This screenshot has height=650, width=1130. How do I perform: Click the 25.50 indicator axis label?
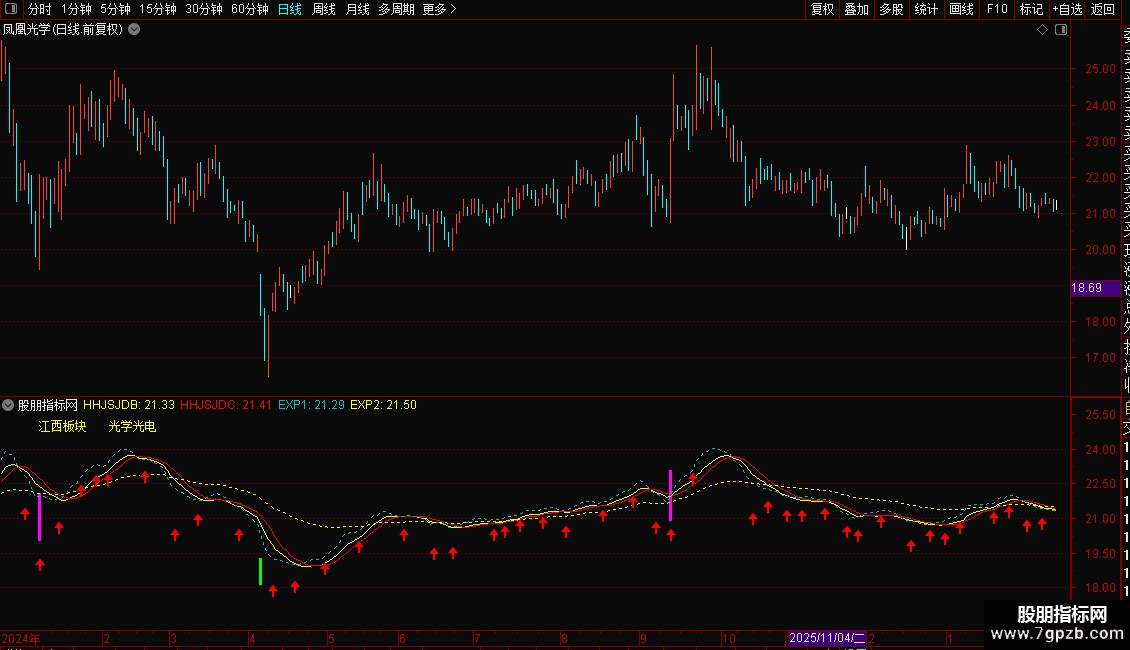coord(1100,415)
